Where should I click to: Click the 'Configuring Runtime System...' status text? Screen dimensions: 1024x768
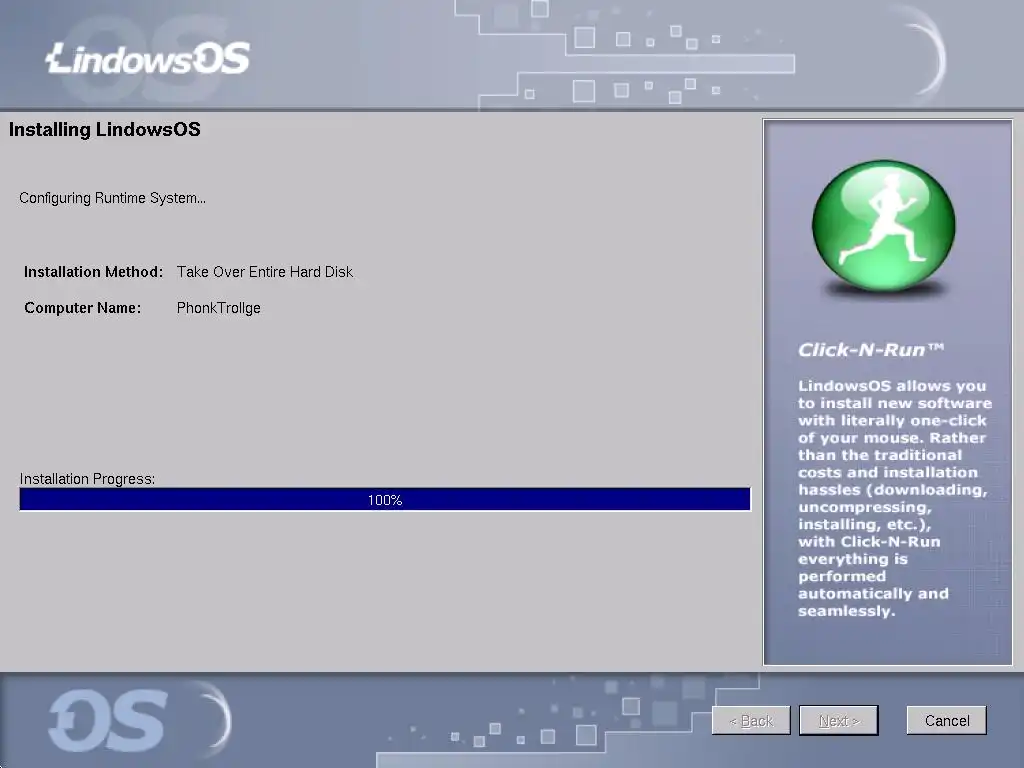(x=112, y=198)
